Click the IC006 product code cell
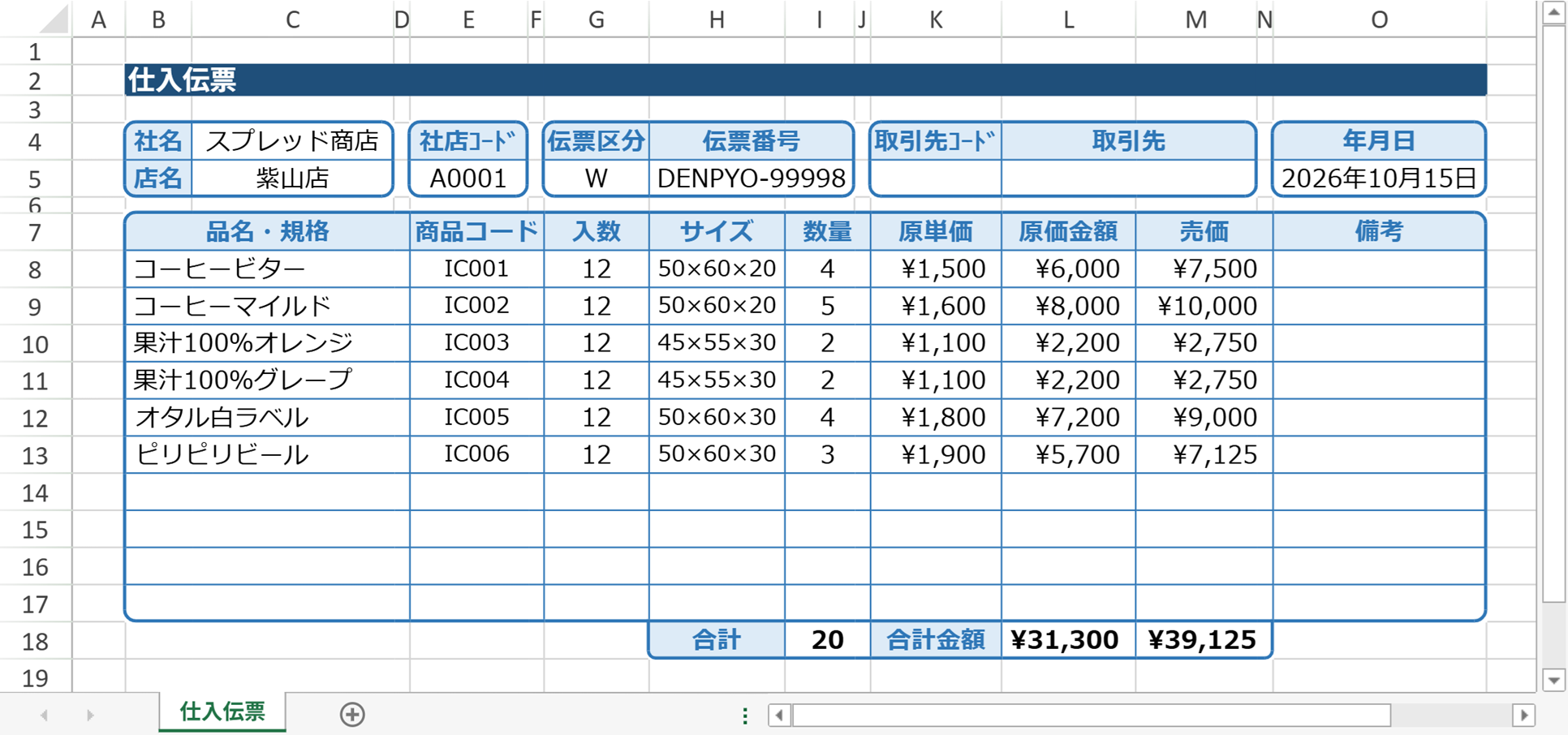1568x735 pixels. pyautogui.click(x=476, y=454)
